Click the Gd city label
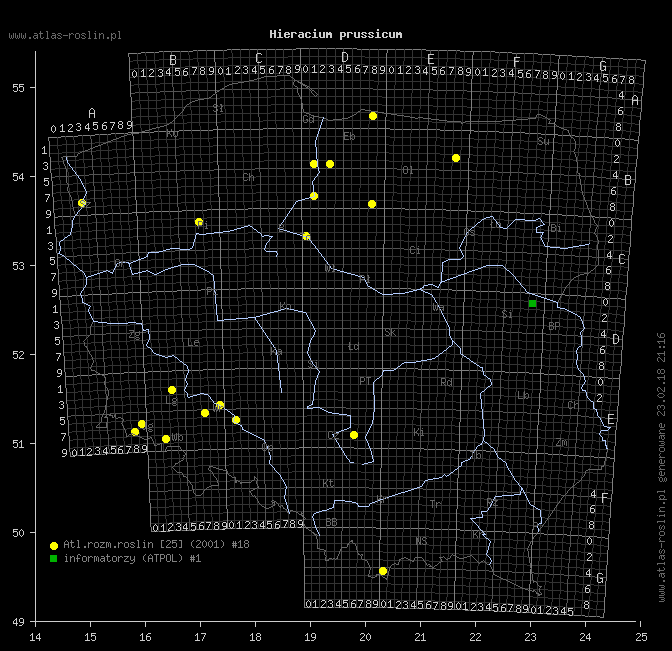The image size is (672, 651). click(x=309, y=119)
